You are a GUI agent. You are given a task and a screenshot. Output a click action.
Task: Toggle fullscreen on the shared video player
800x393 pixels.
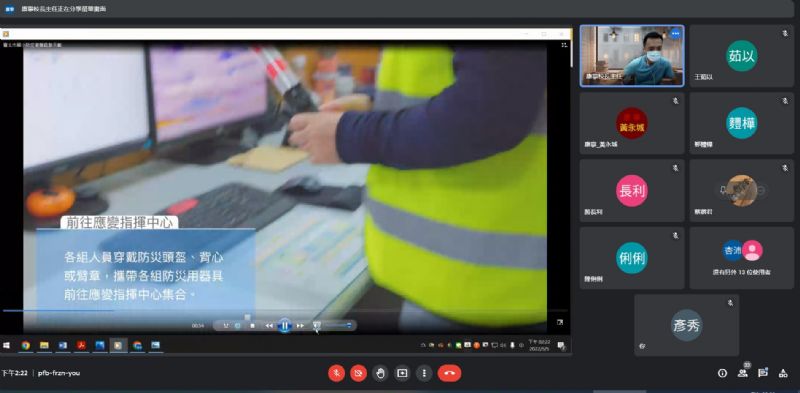click(x=560, y=322)
